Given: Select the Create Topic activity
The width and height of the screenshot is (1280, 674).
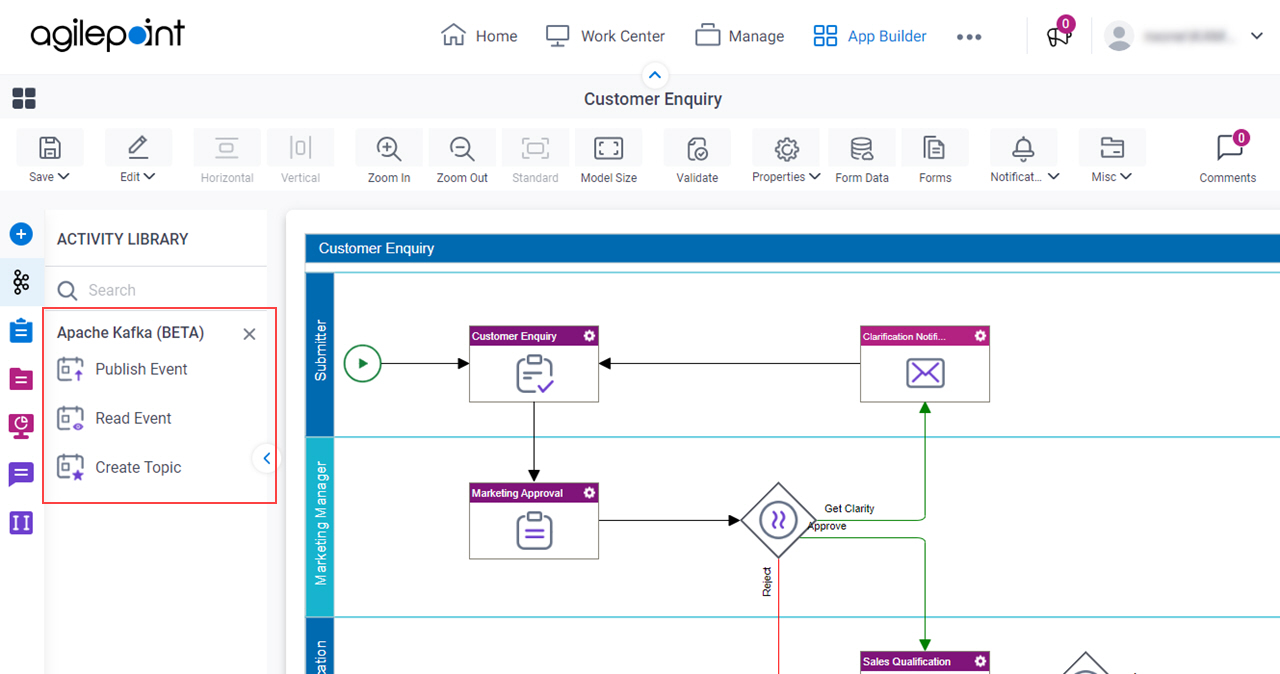Looking at the screenshot, I should [x=119, y=467].
